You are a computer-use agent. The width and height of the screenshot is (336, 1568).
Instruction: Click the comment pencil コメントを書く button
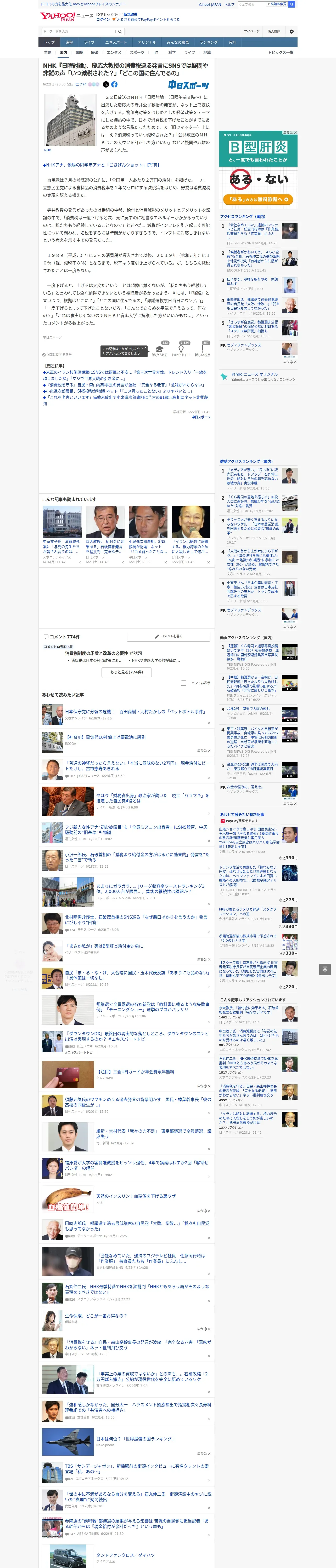[x=169, y=636]
